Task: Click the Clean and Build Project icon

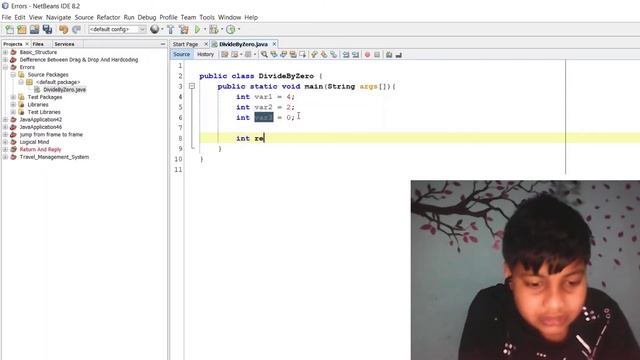Action: pyautogui.click(x=184, y=29)
